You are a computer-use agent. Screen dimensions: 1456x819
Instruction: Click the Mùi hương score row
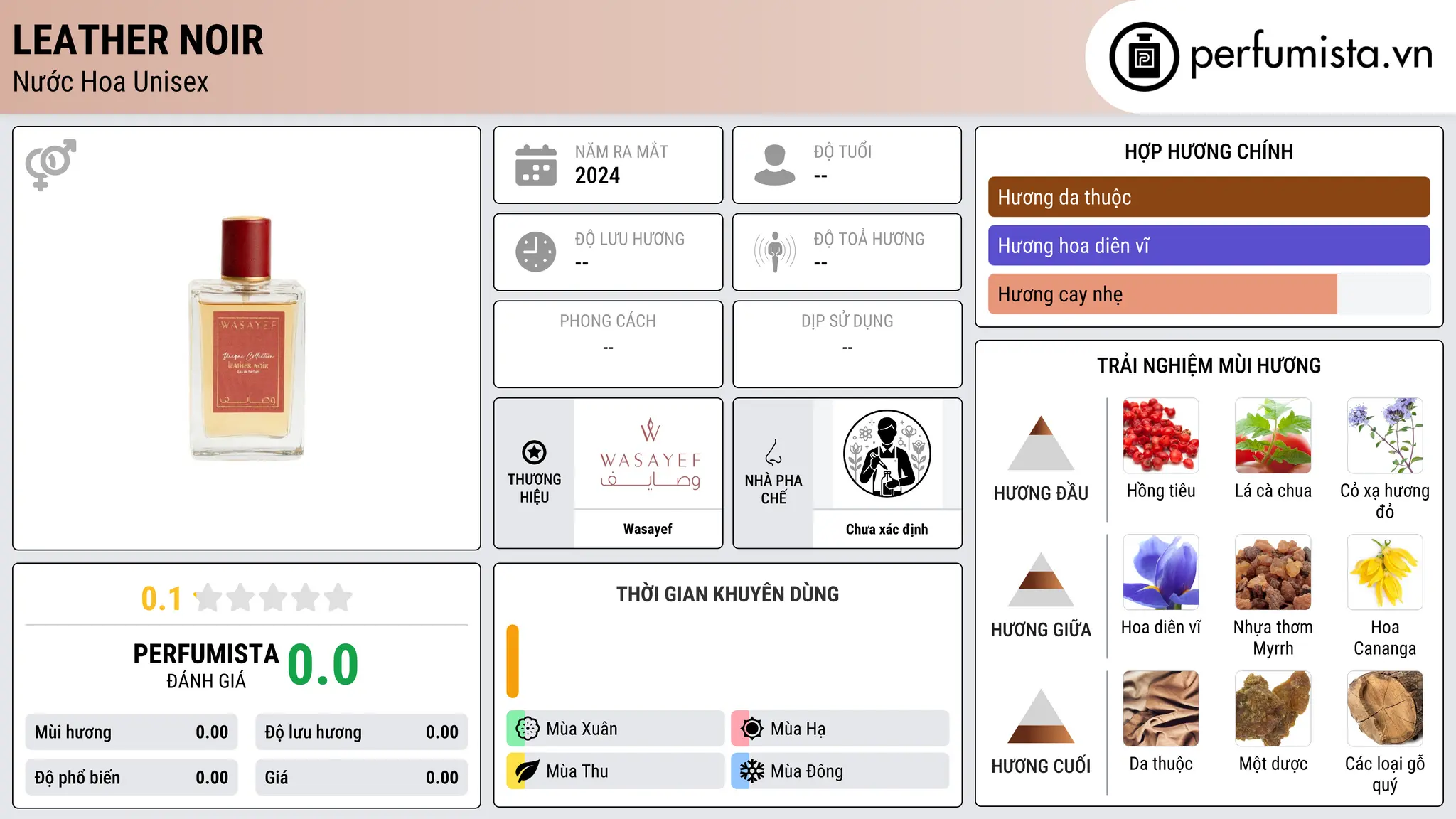coord(132,732)
